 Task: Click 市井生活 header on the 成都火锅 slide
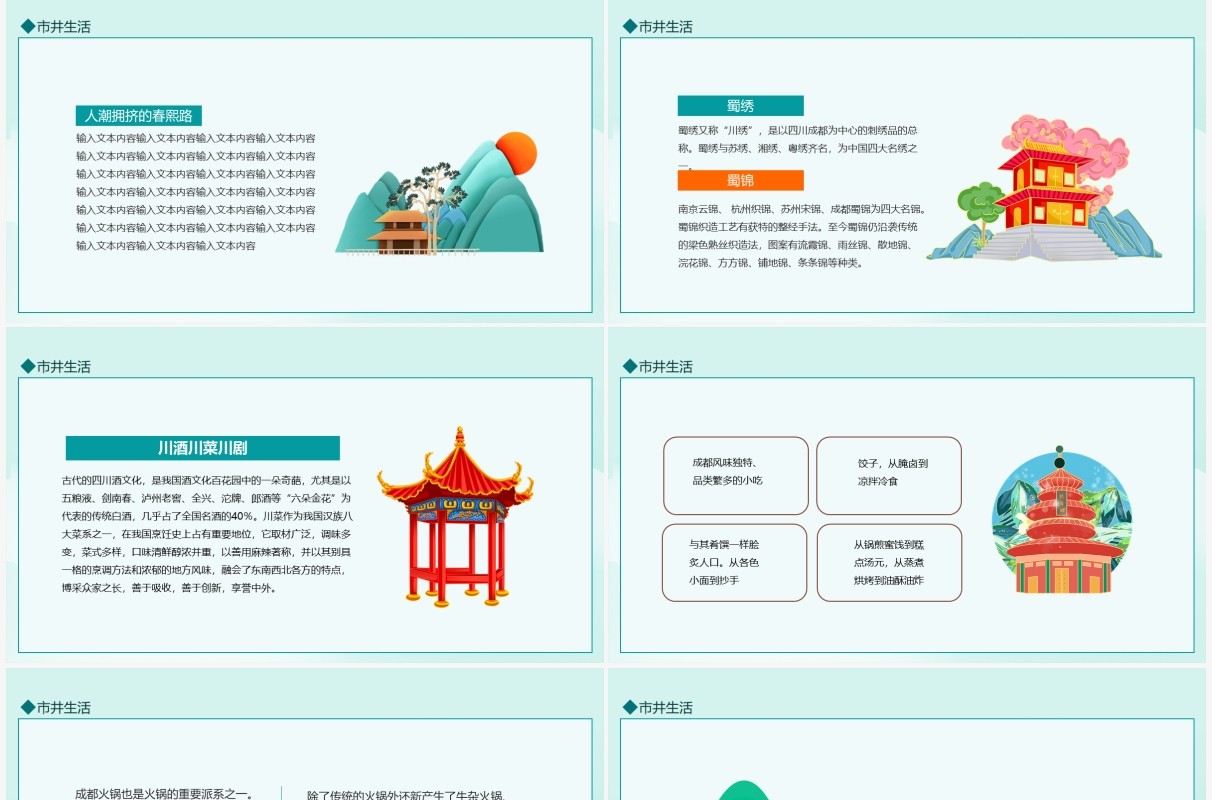pos(56,708)
